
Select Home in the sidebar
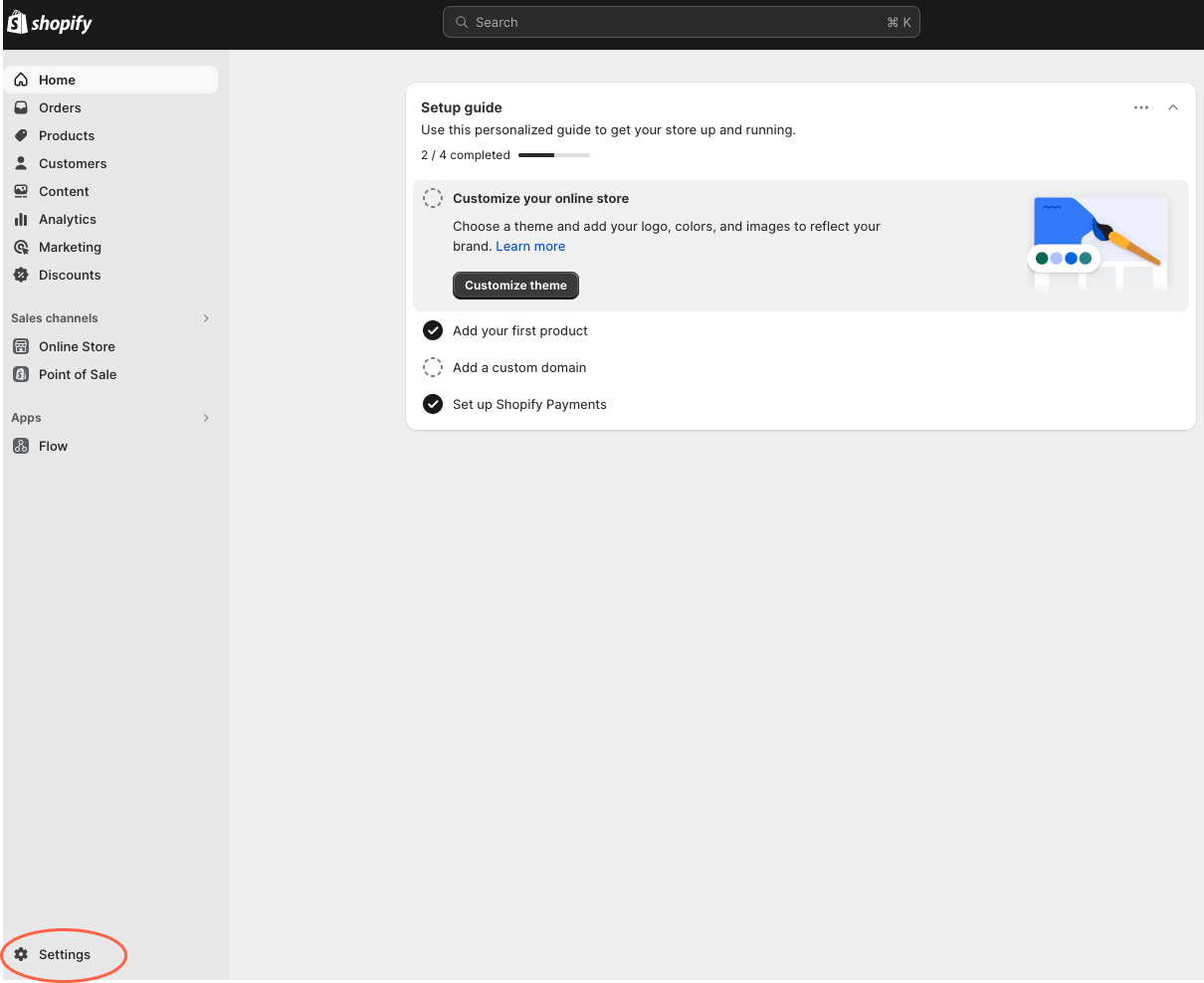57,80
